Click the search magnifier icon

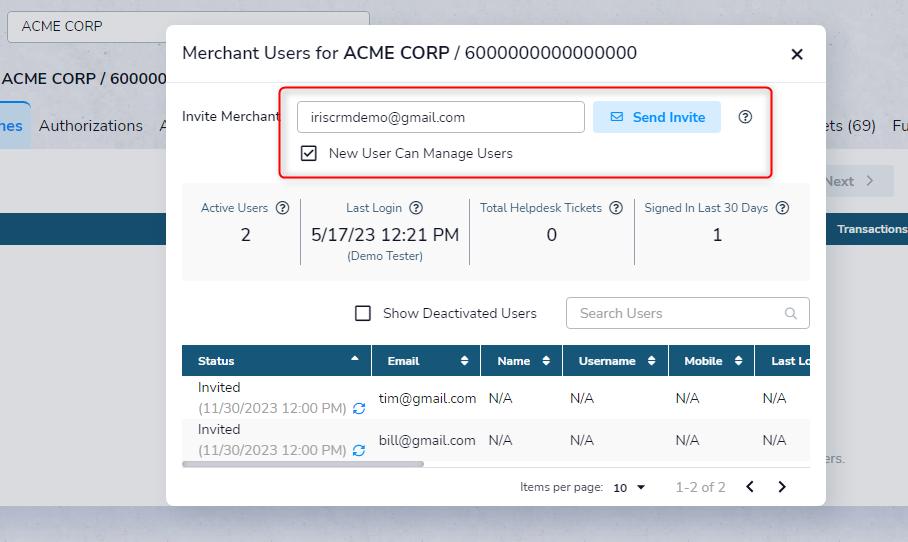(x=790, y=313)
